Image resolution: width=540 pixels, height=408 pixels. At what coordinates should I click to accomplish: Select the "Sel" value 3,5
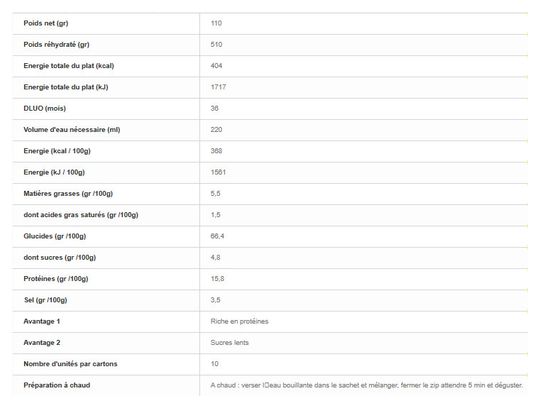tap(215, 300)
